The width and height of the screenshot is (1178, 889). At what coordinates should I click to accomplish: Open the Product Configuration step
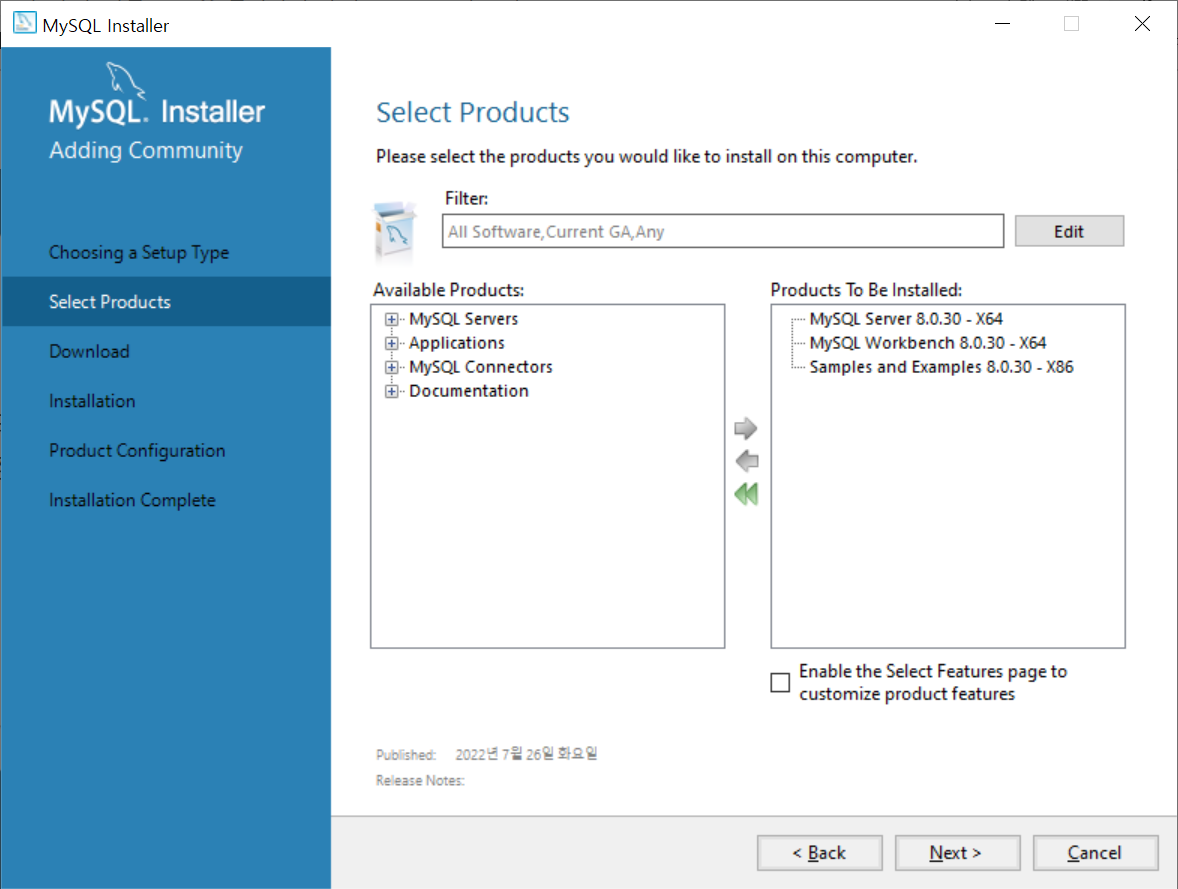(x=137, y=450)
